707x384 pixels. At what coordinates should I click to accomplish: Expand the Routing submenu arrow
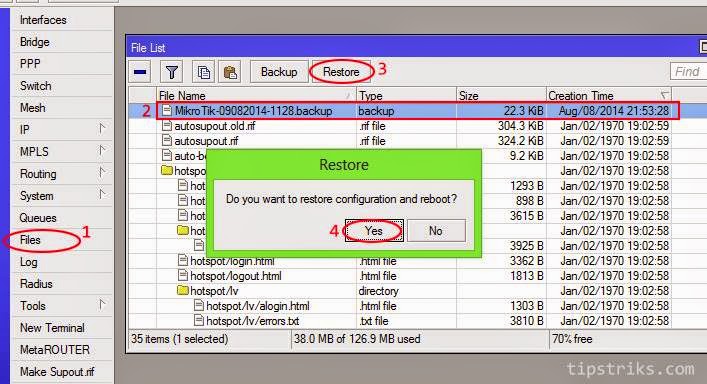click(x=102, y=173)
